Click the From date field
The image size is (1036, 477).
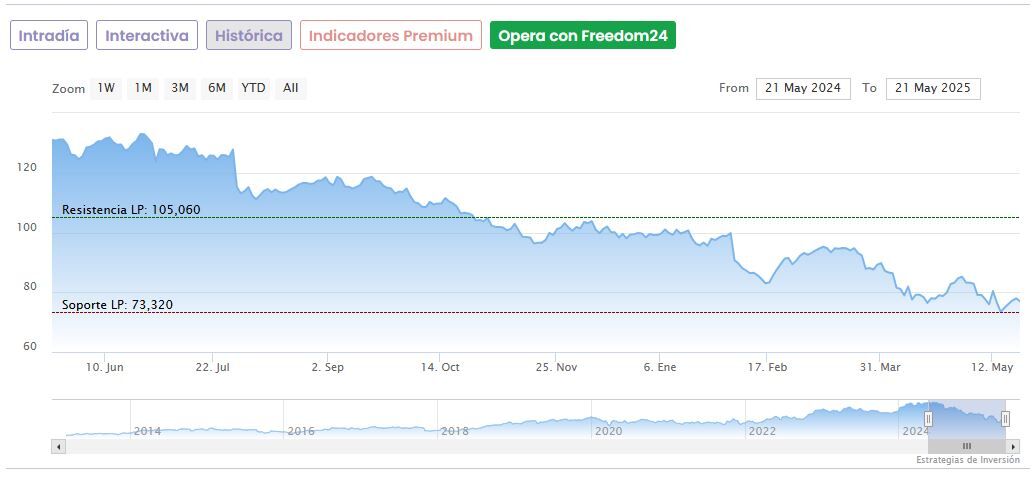click(803, 88)
